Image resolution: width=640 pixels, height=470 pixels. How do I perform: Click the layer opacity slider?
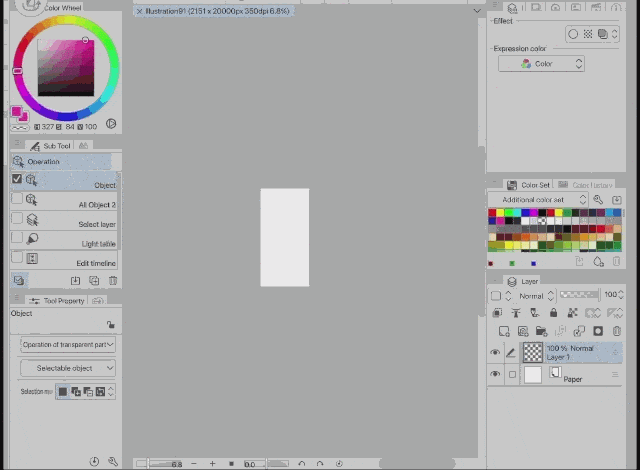click(580, 295)
